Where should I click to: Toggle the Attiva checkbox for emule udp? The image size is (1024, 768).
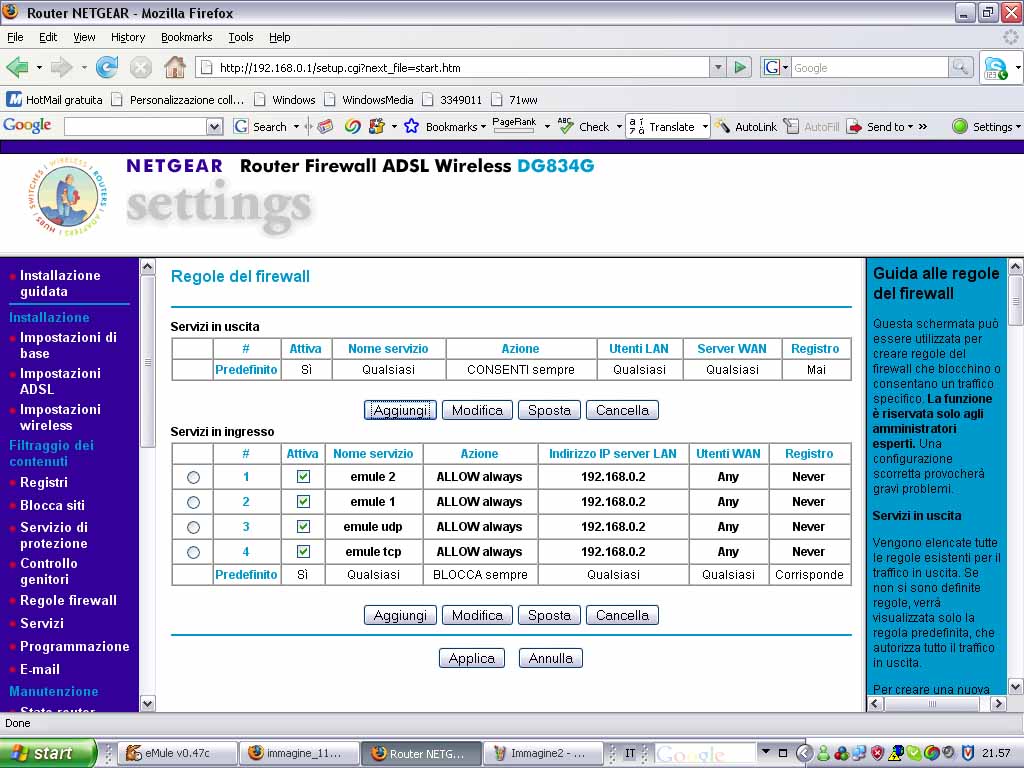(x=303, y=526)
